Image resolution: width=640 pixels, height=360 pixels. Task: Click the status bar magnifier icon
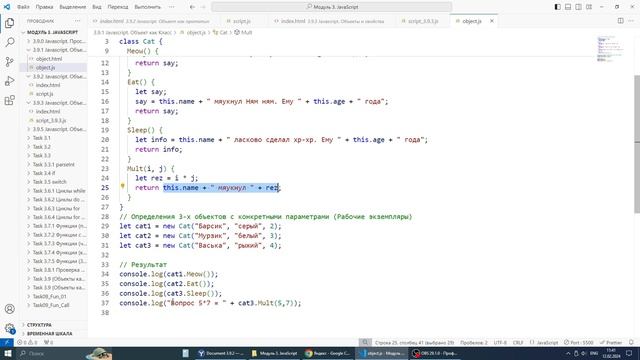coord(365,342)
